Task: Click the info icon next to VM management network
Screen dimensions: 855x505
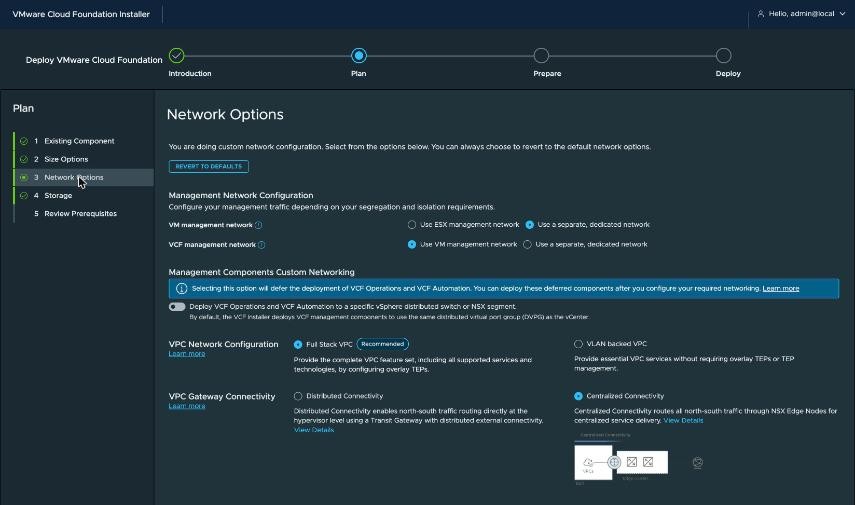Action: (258, 225)
